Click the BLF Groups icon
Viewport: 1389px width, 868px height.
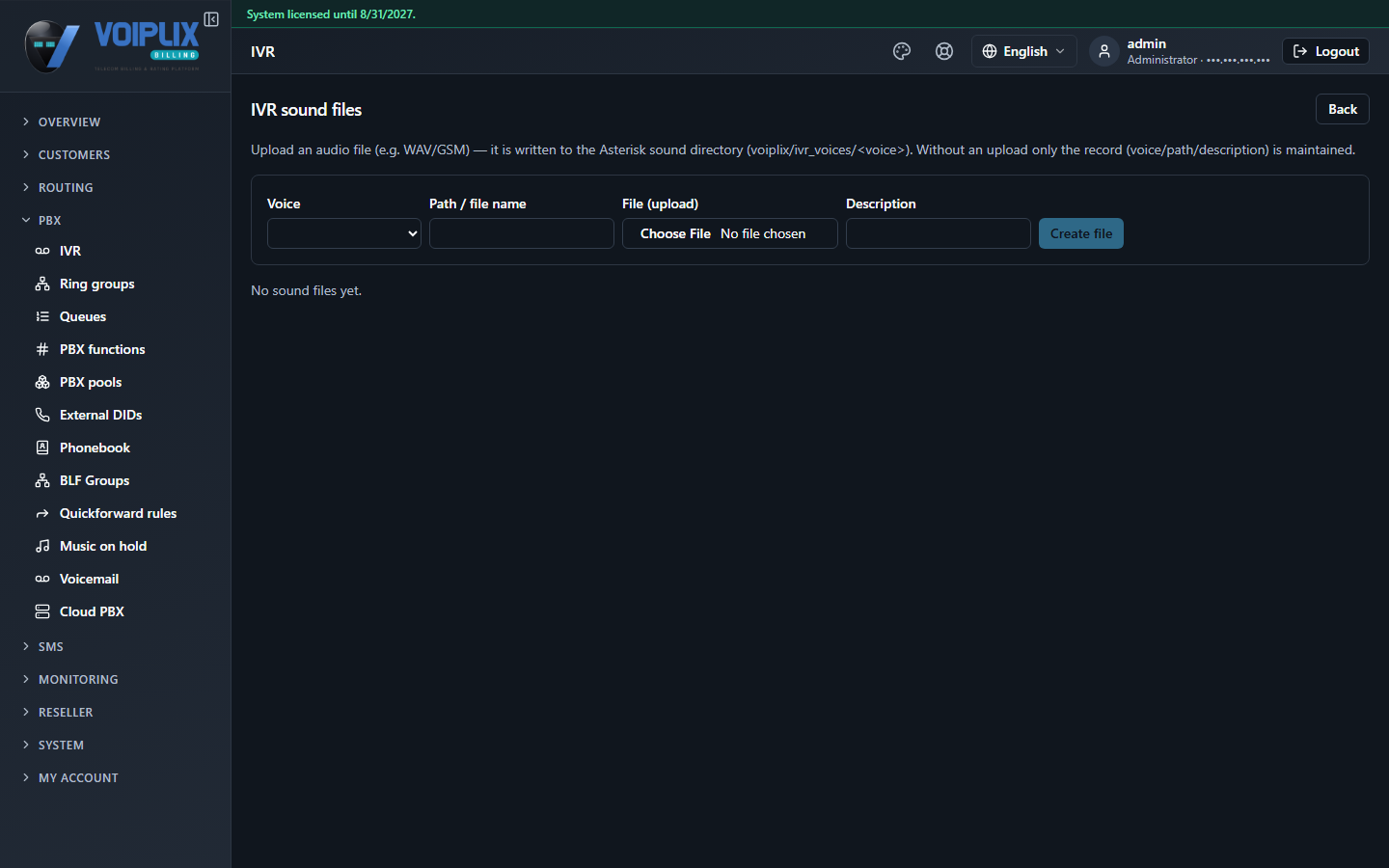click(x=42, y=480)
